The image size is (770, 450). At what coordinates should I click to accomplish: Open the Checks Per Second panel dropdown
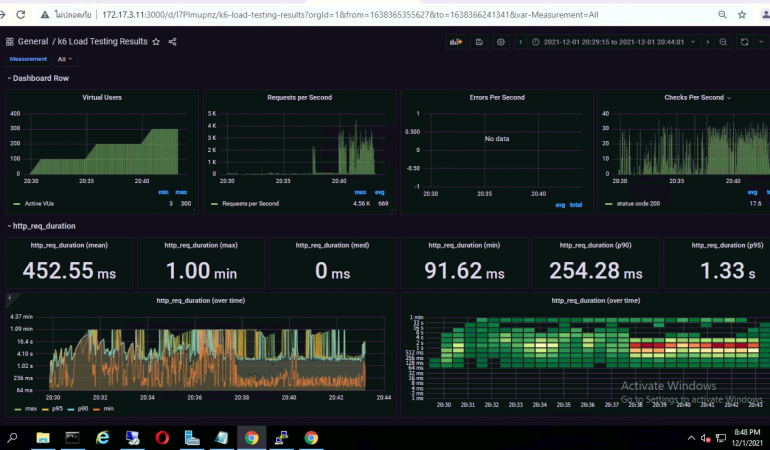(x=697, y=97)
